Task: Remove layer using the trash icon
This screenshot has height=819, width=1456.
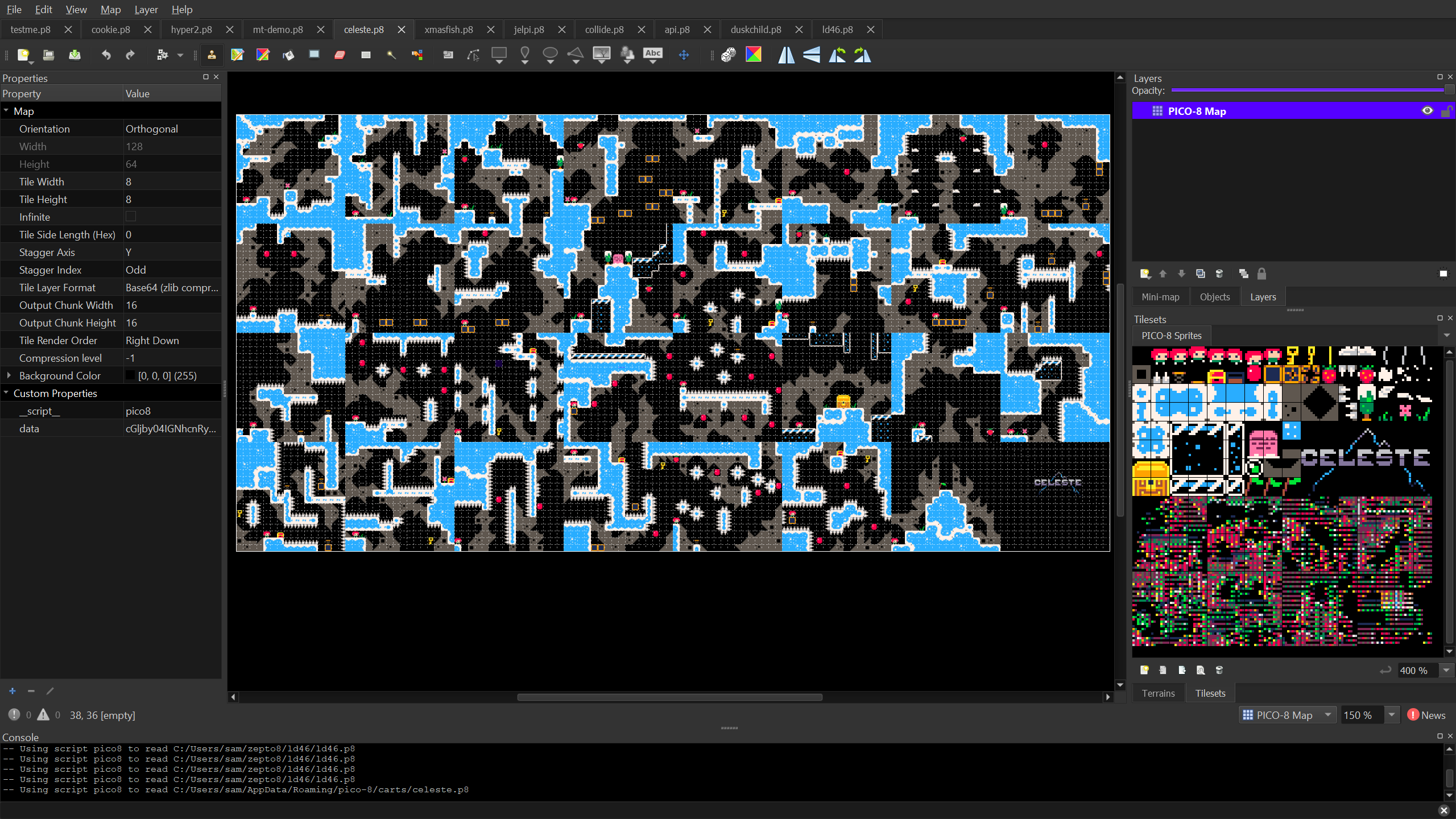Action: click(x=1219, y=274)
